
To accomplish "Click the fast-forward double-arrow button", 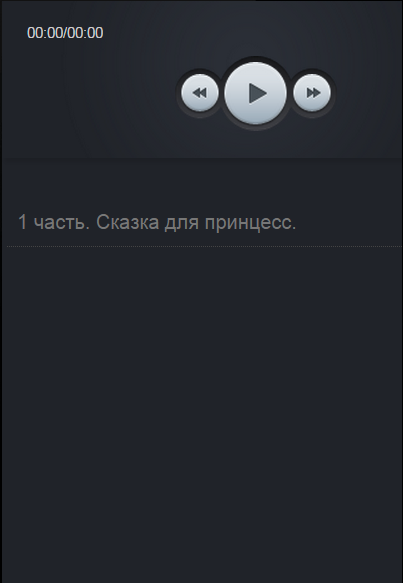I will [x=312, y=93].
